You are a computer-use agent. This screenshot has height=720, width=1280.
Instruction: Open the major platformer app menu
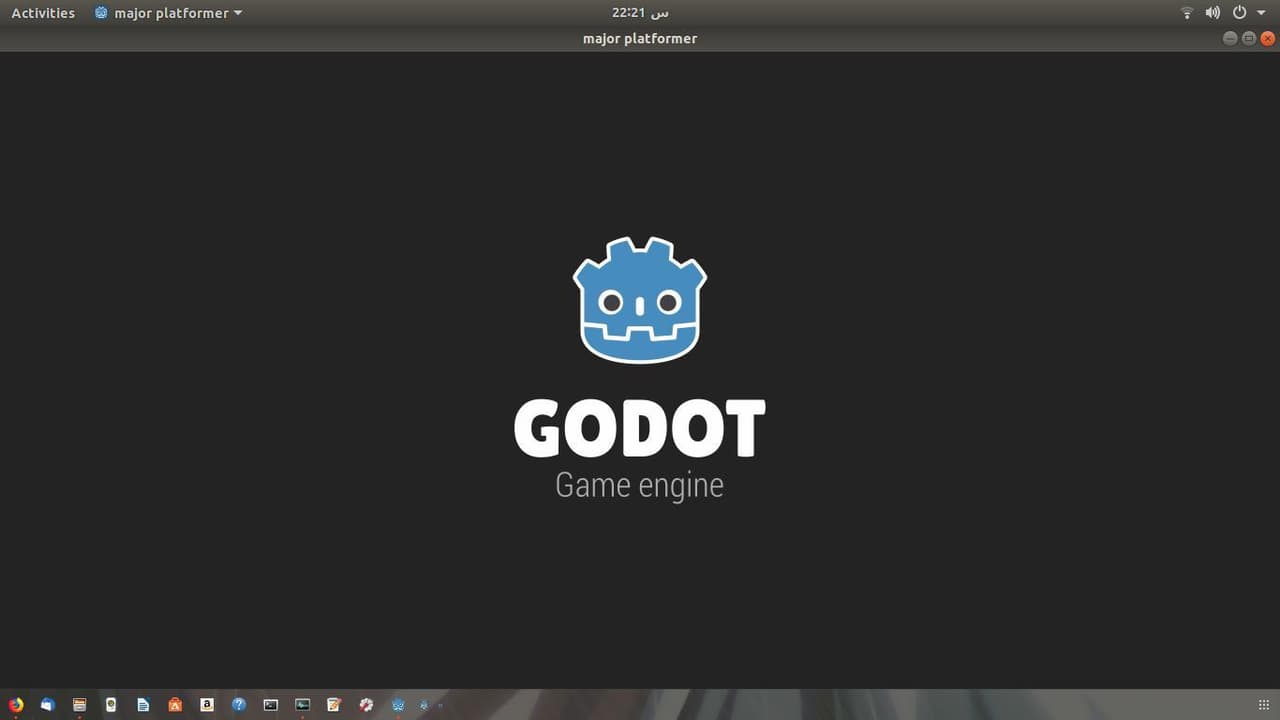click(168, 13)
